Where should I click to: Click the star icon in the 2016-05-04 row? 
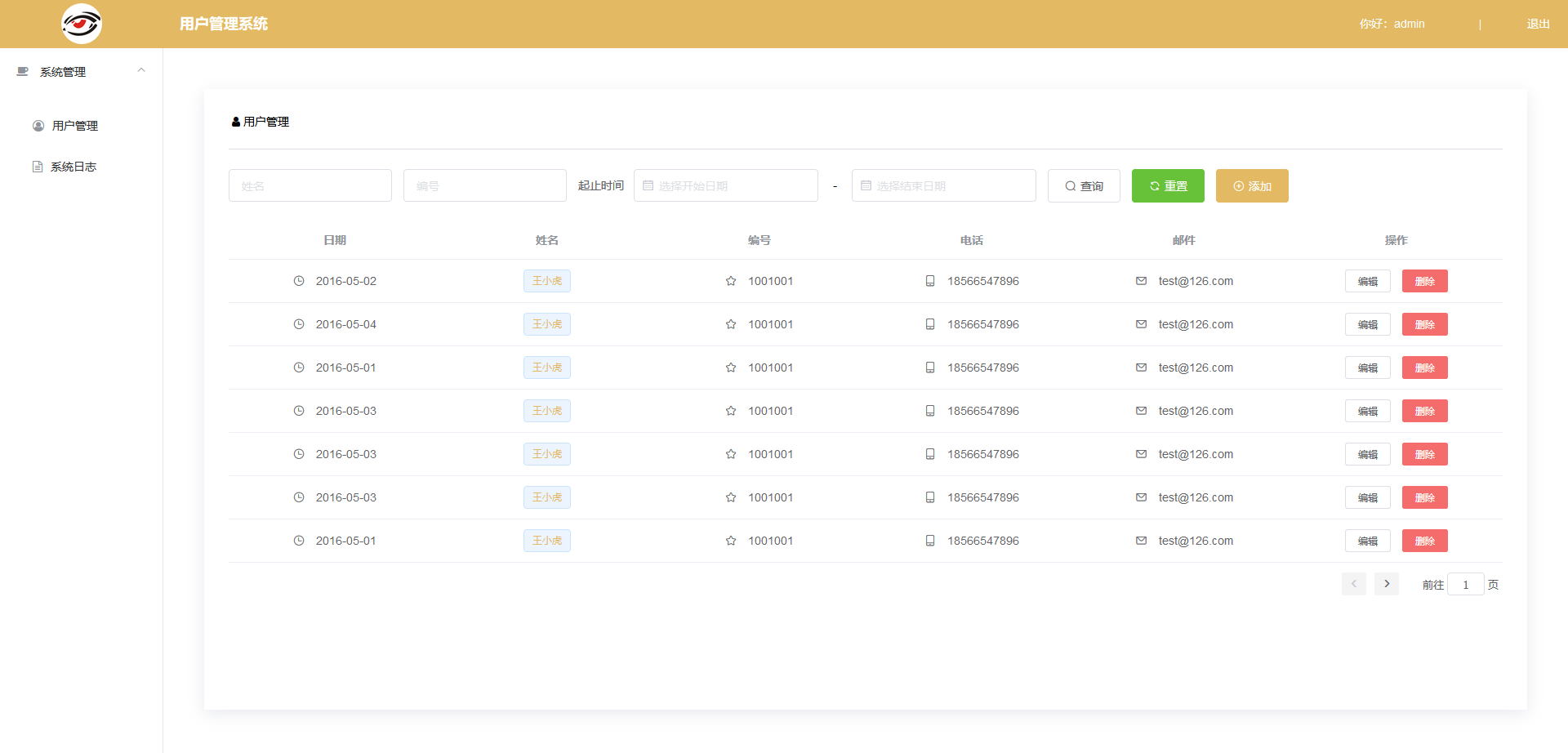pos(731,324)
